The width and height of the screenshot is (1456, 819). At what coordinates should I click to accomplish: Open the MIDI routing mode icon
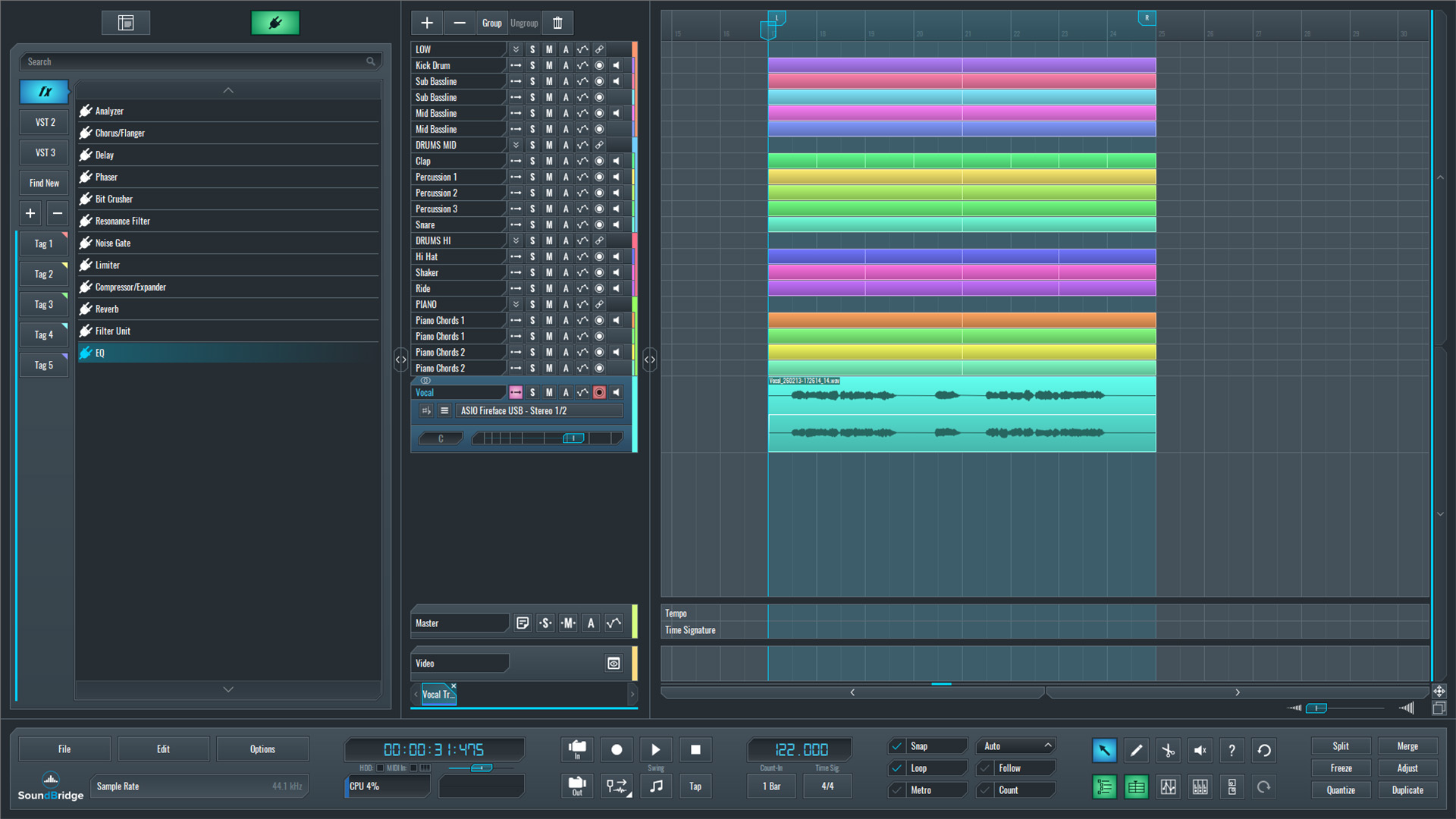pyautogui.click(x=617, y=786)
